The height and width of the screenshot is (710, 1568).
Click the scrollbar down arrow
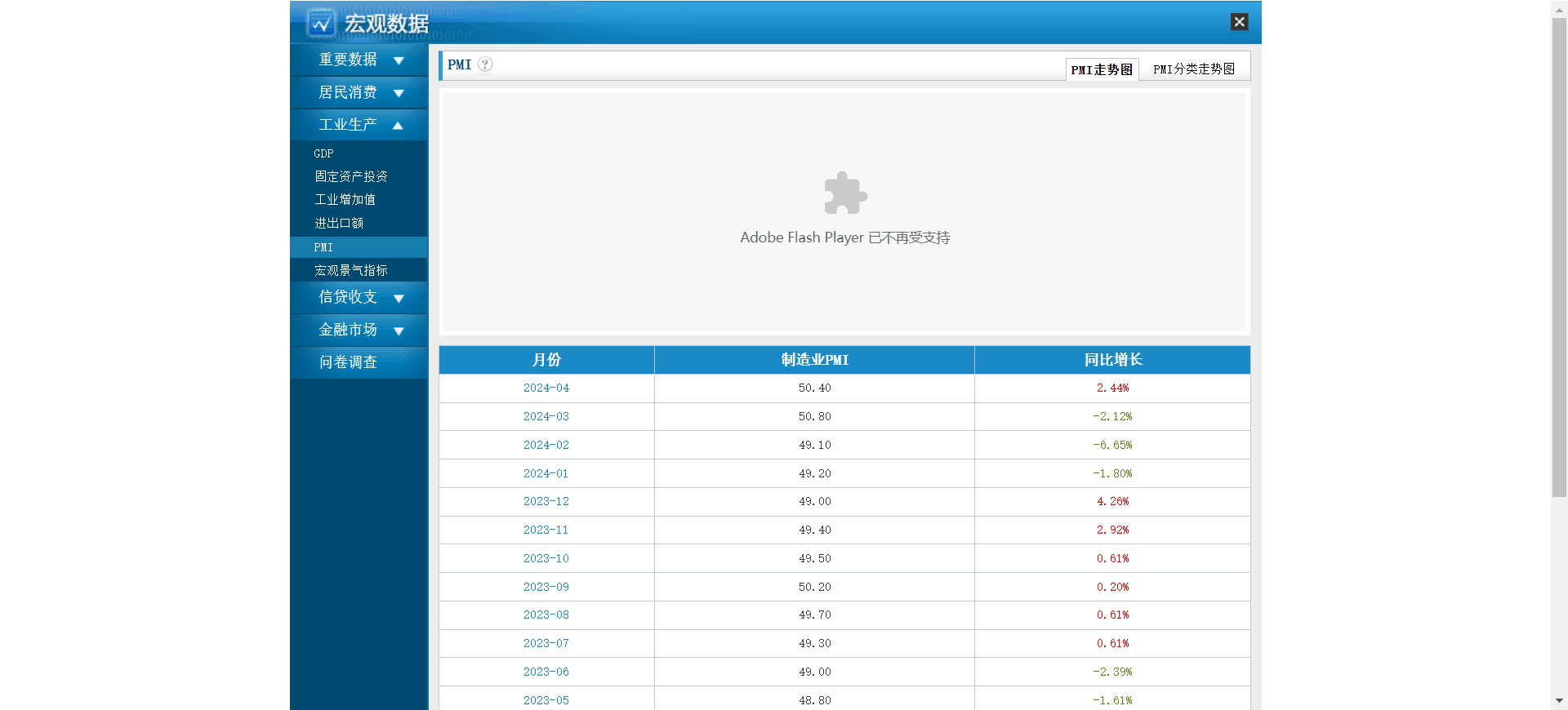click(x=1559, y=701)
